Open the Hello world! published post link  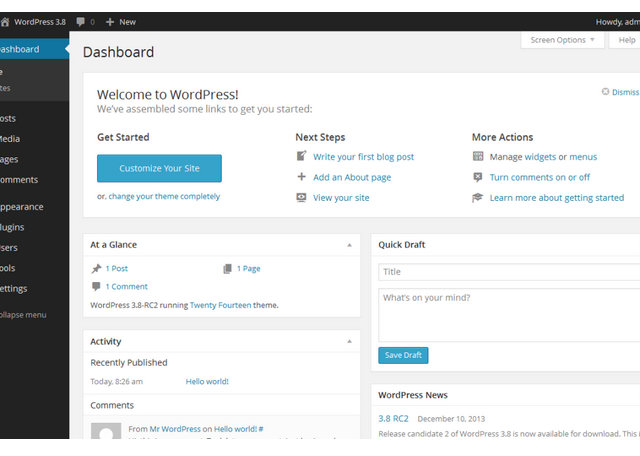(x=207, y=381)
